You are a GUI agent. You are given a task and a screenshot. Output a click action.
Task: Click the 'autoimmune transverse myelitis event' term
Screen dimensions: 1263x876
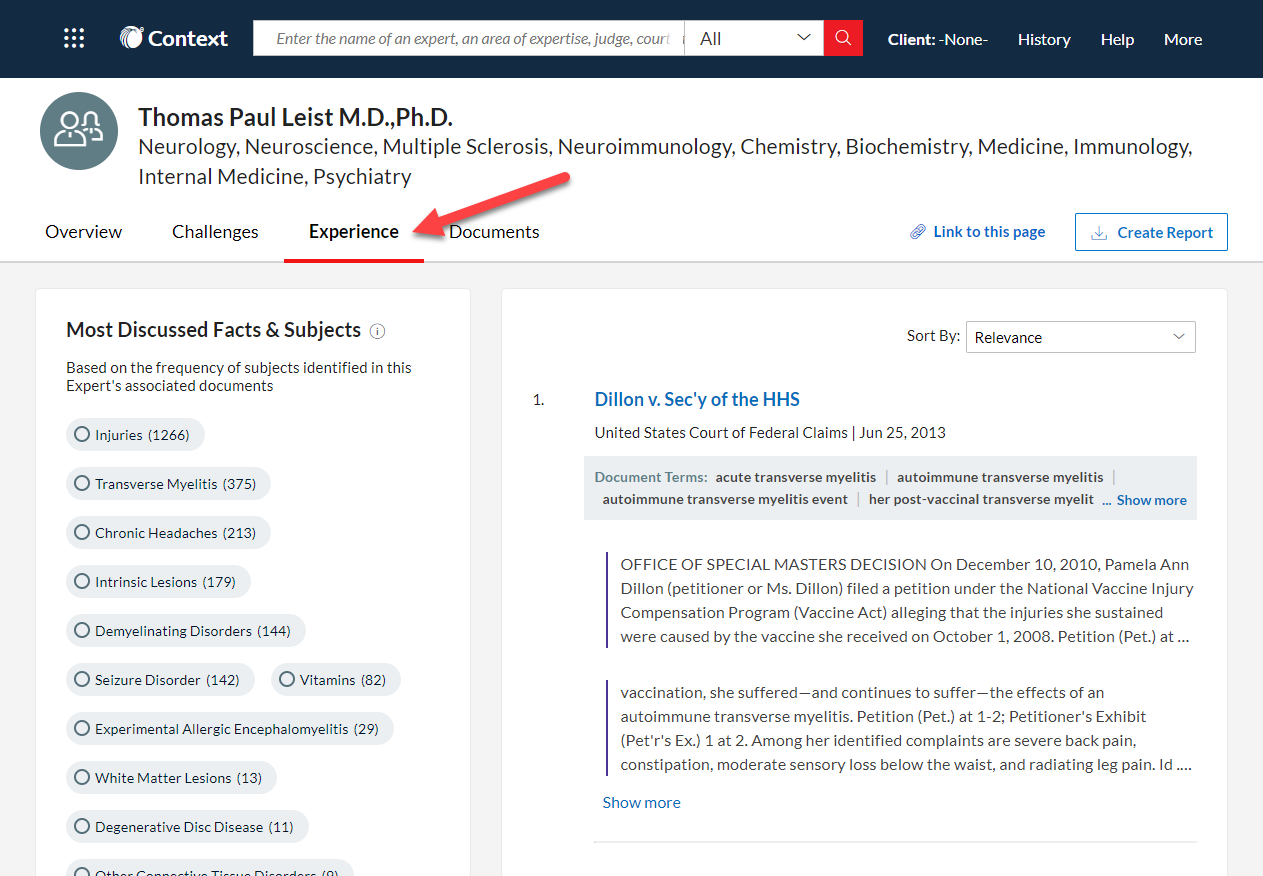(725, 499)
